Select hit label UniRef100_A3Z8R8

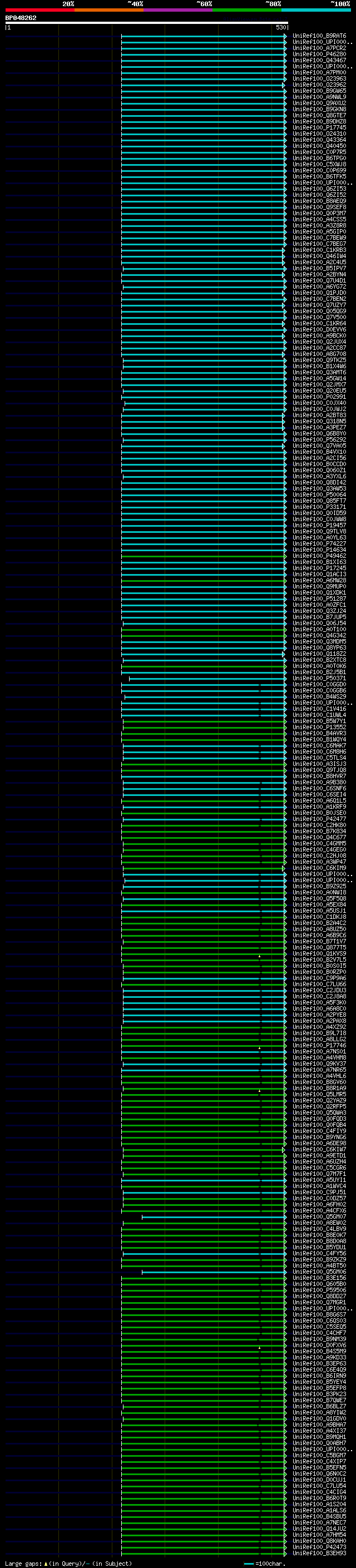[x=319, y=226]
